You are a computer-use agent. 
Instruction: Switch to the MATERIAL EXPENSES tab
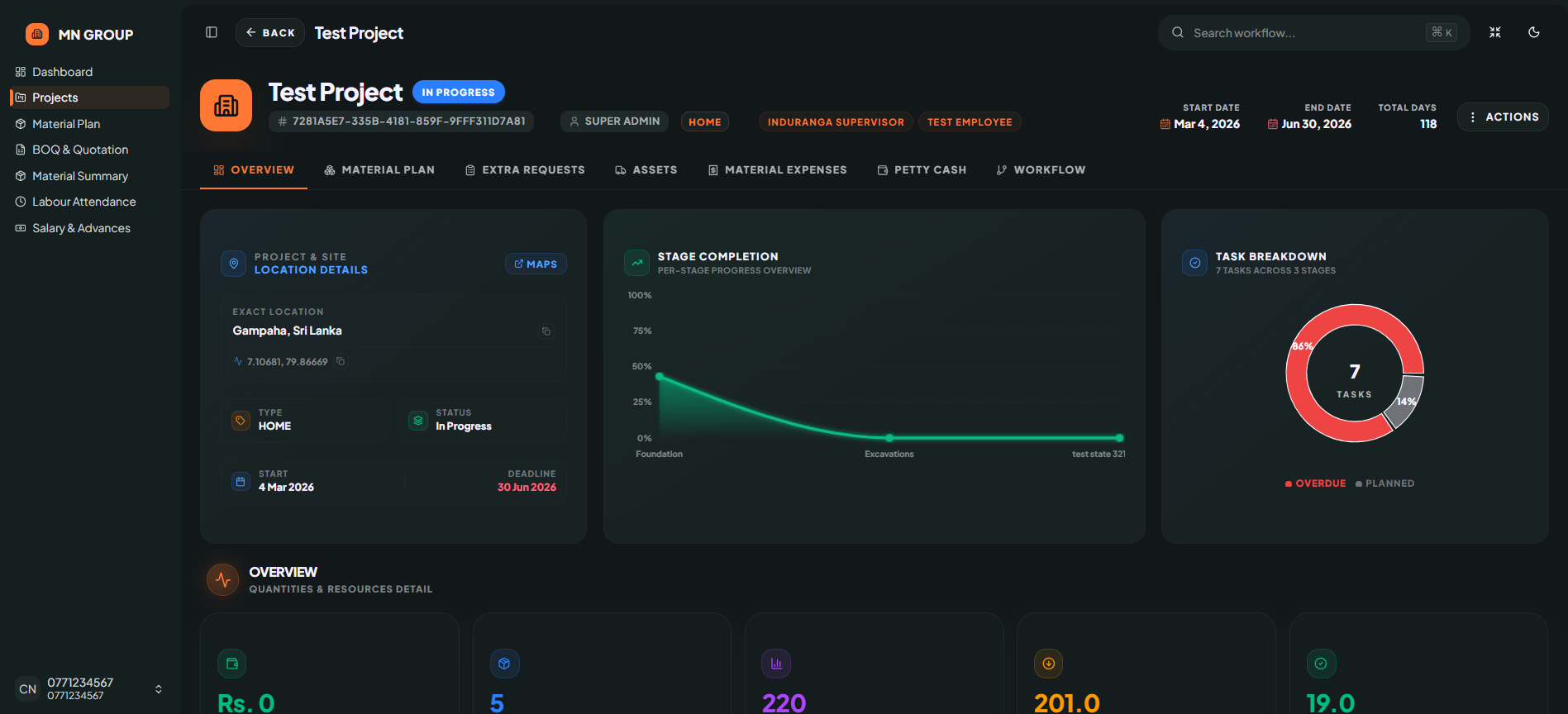[778, 169]
